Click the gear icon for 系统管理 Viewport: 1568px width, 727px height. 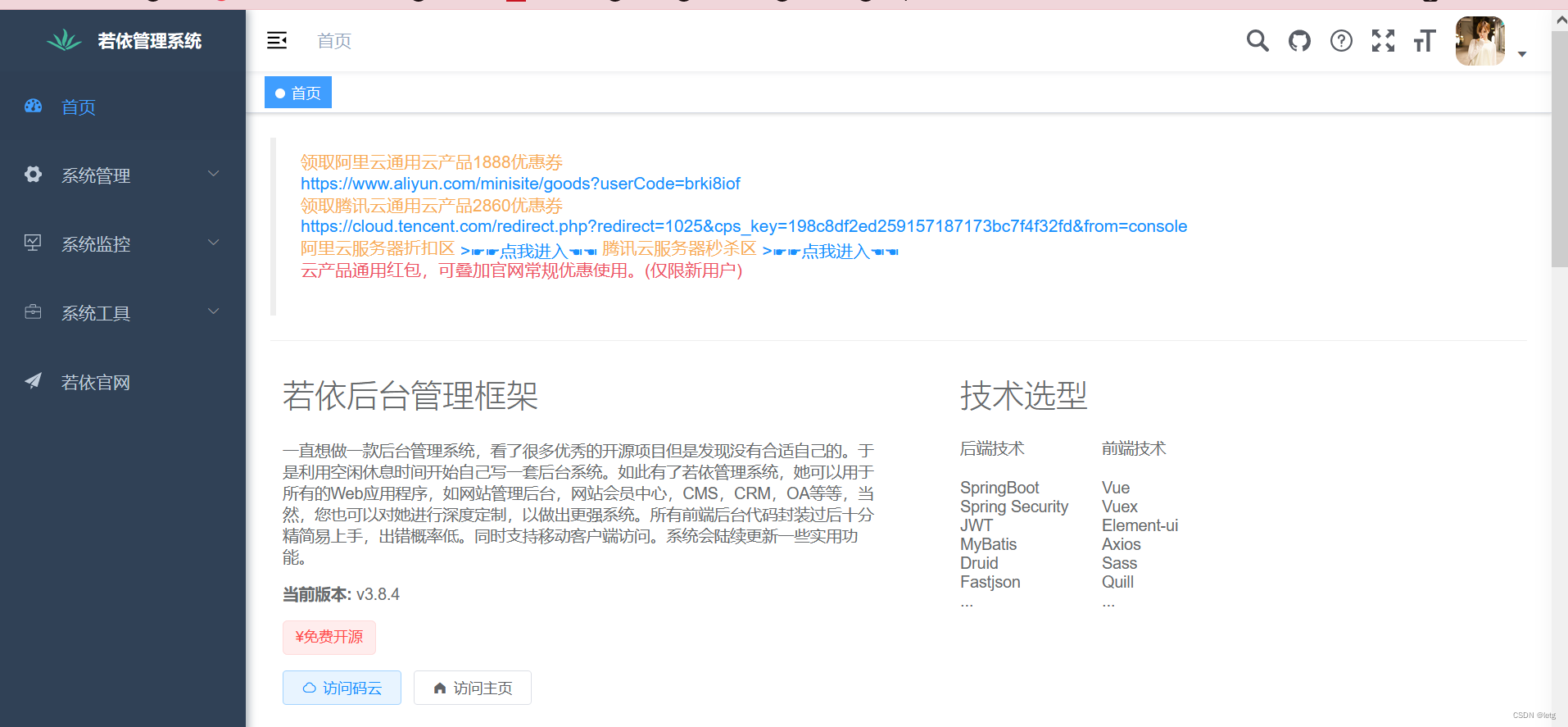click(x=33, y=175)
